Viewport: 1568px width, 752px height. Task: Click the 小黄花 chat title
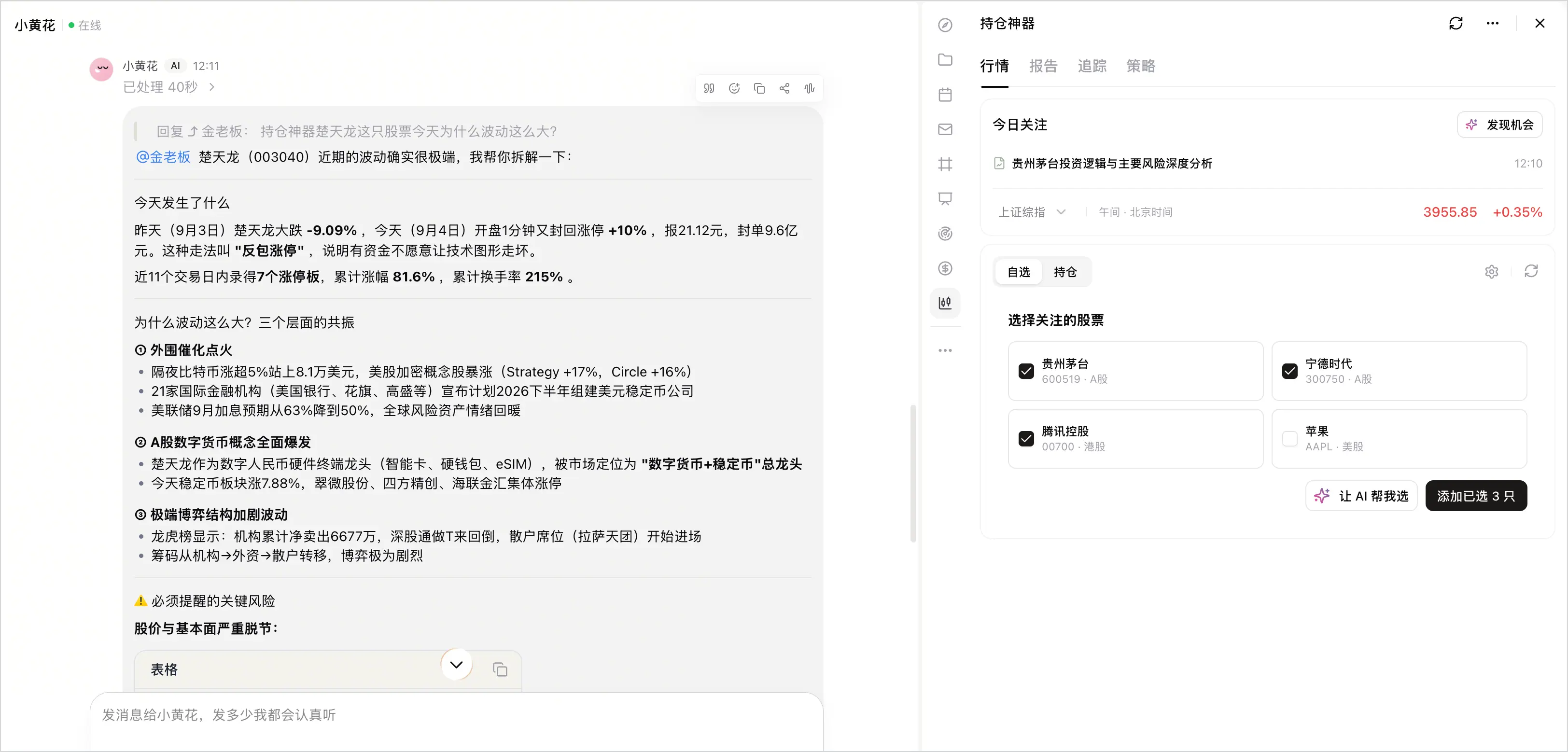[x=35, y=25]
